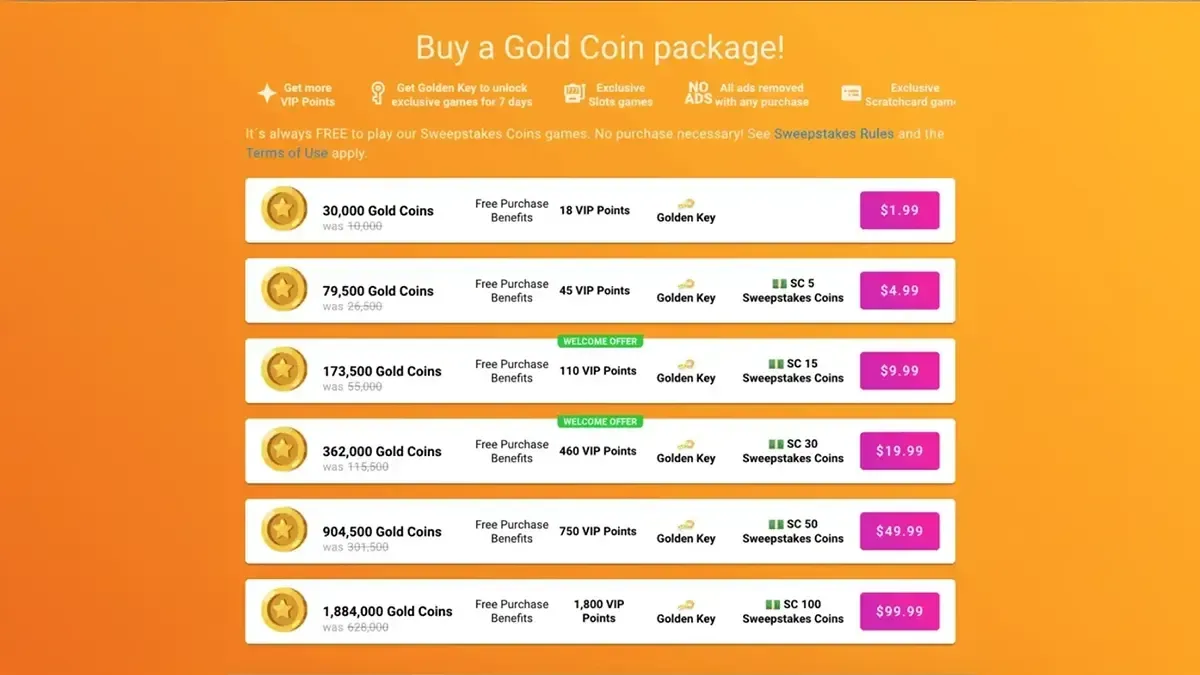Click the Golden Key benefit icon in header
This screenshot has height=675, width=1200.
377,94
